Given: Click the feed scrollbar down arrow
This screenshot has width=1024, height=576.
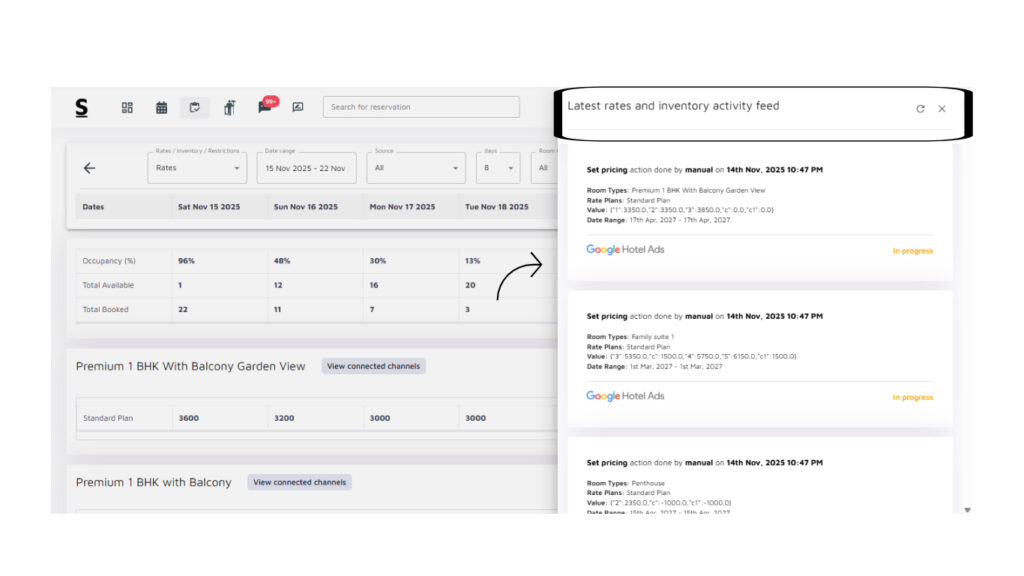Looking at the screenshot, I should coord(967,510).
